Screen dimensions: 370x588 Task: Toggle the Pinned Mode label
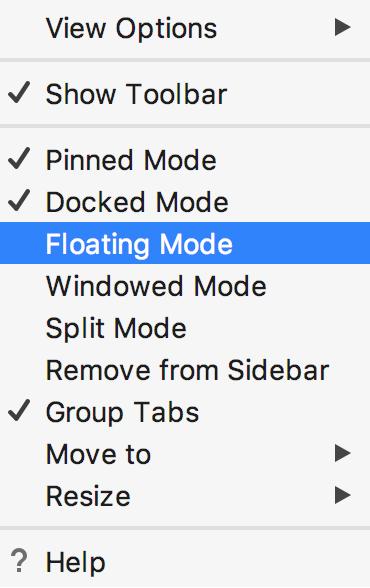131,160
